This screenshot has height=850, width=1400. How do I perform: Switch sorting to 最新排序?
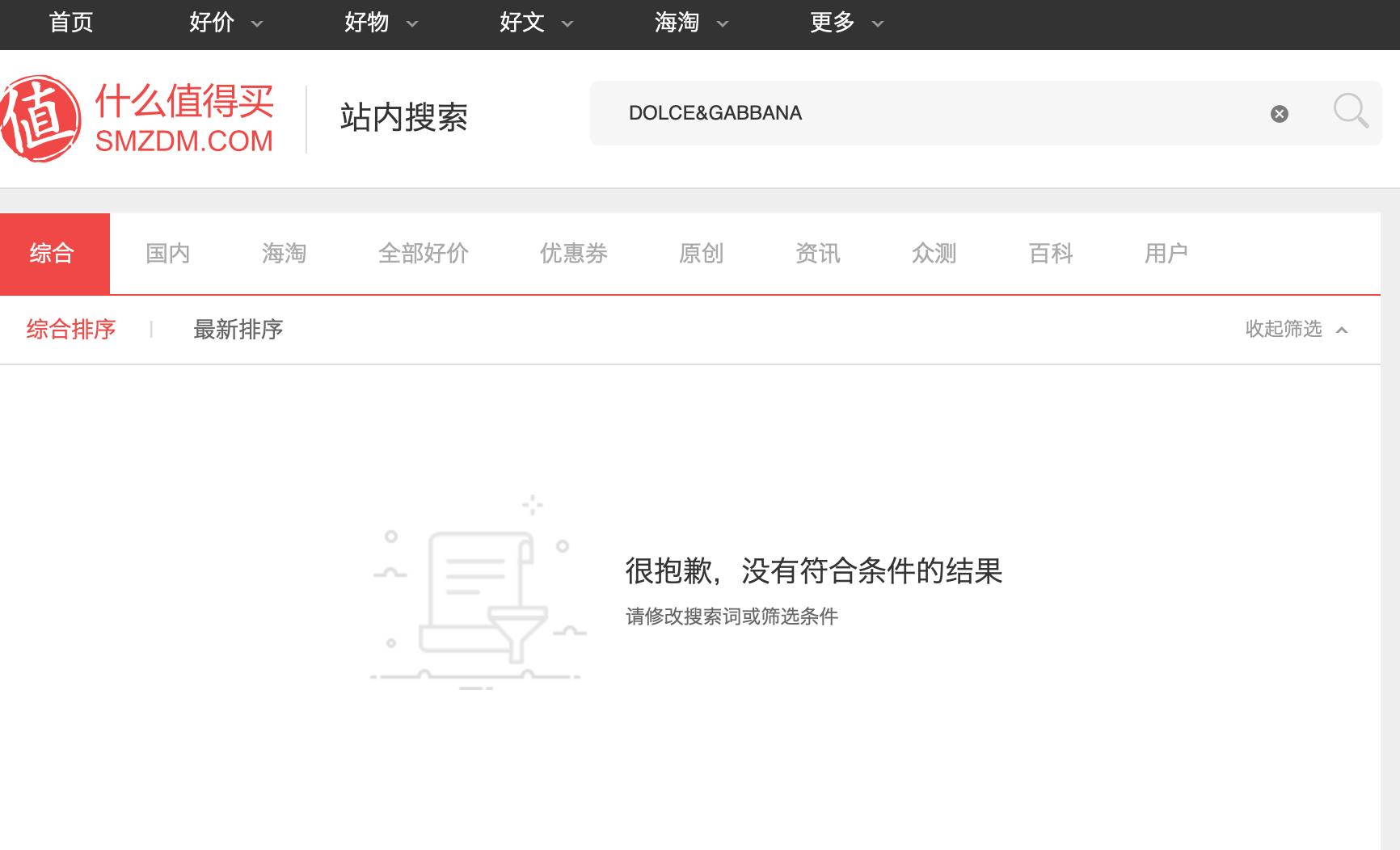click(238, 330)
